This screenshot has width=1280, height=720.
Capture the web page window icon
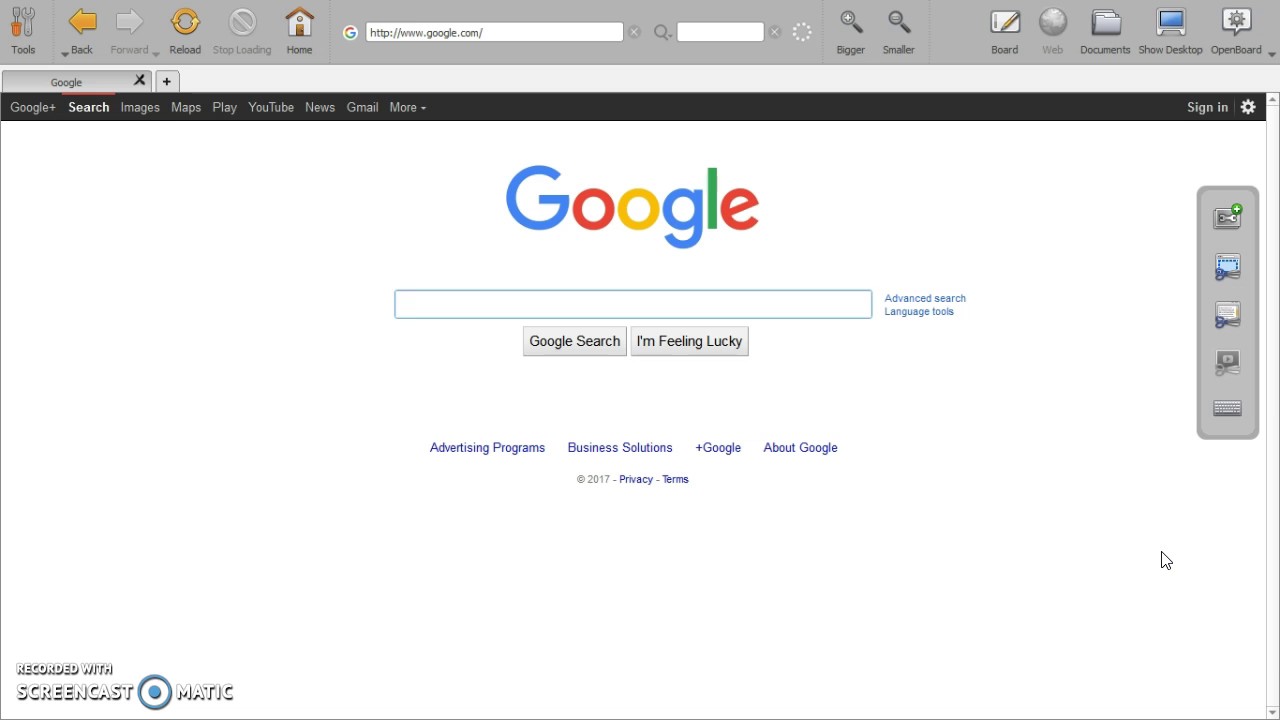pos(1228,315)
